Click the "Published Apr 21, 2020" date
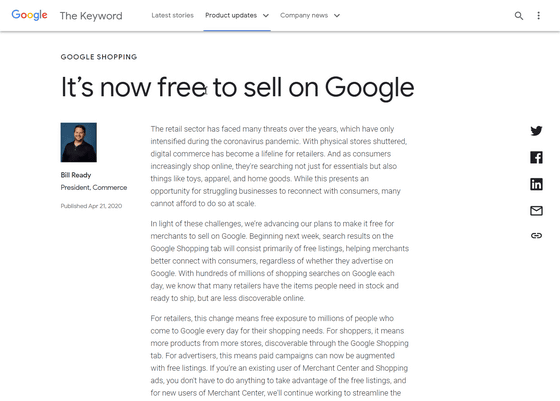The image size is (560, 401). coord(91,206)
